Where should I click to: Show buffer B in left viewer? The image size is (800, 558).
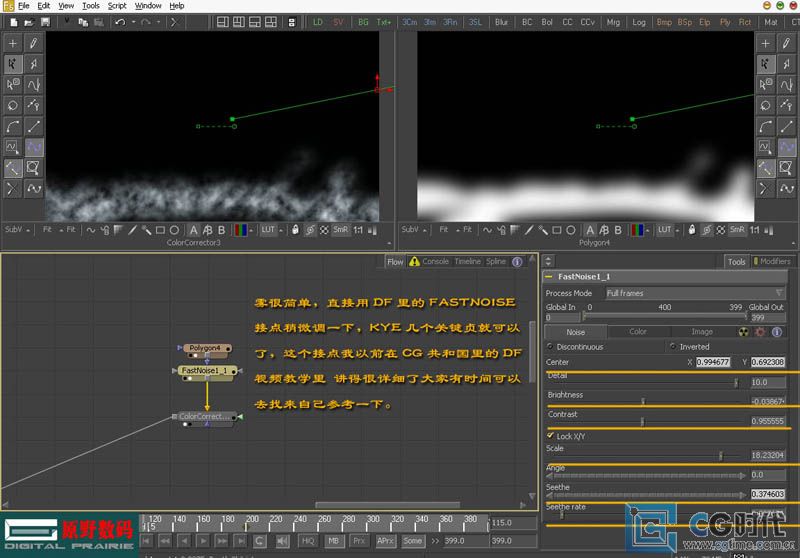coord(221,231)
